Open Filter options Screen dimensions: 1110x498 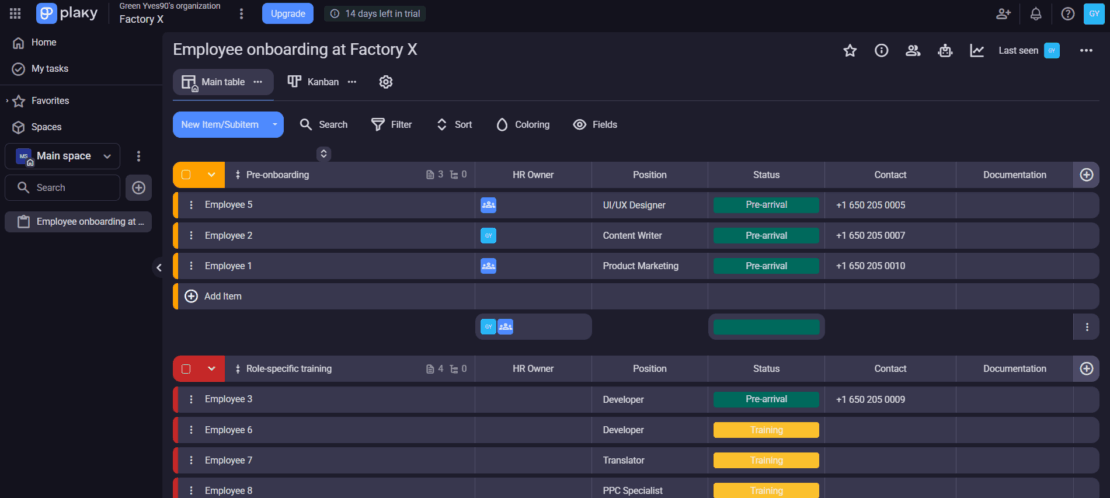pyautogui.click(x=391, y=125)
